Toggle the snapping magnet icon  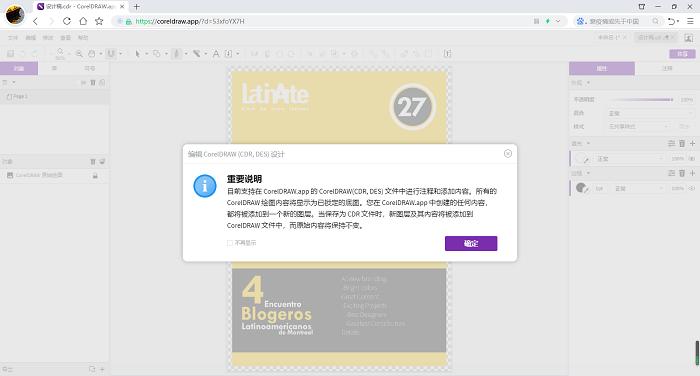[x=111, y=54]
